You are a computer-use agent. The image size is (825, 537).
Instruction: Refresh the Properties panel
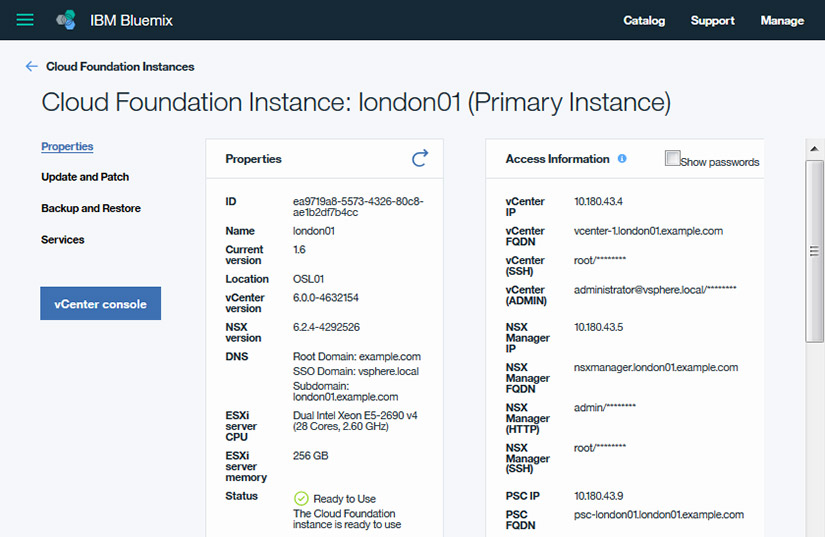click(420, 158)
